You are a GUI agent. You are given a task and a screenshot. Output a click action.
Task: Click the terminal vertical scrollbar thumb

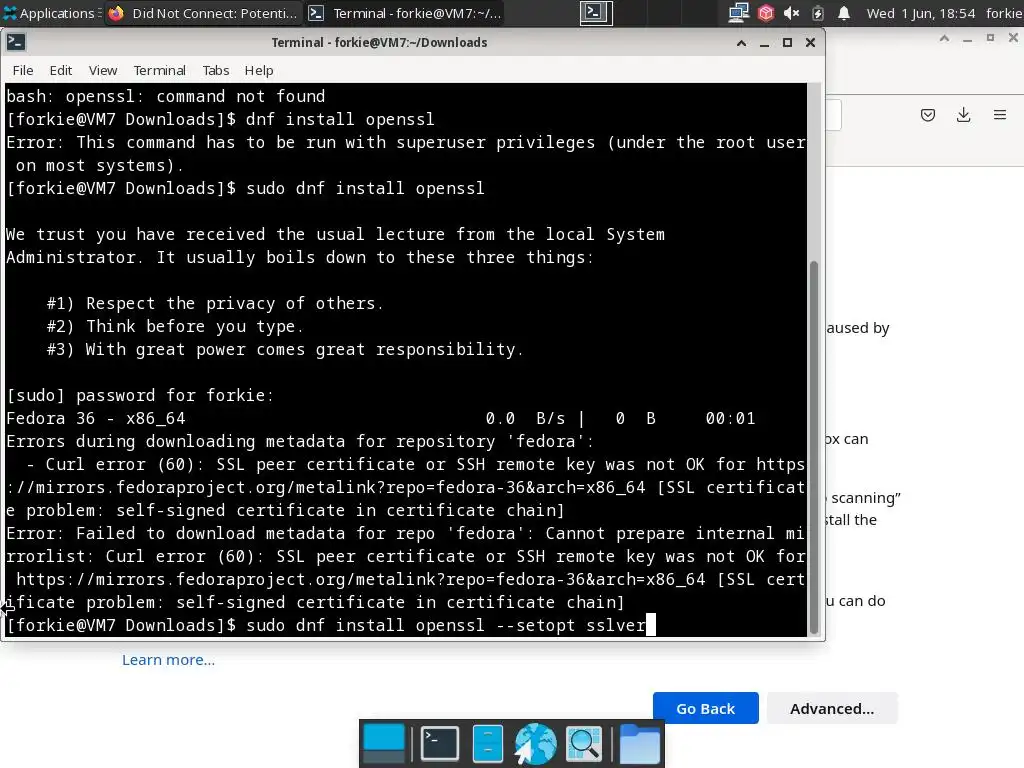814,447
